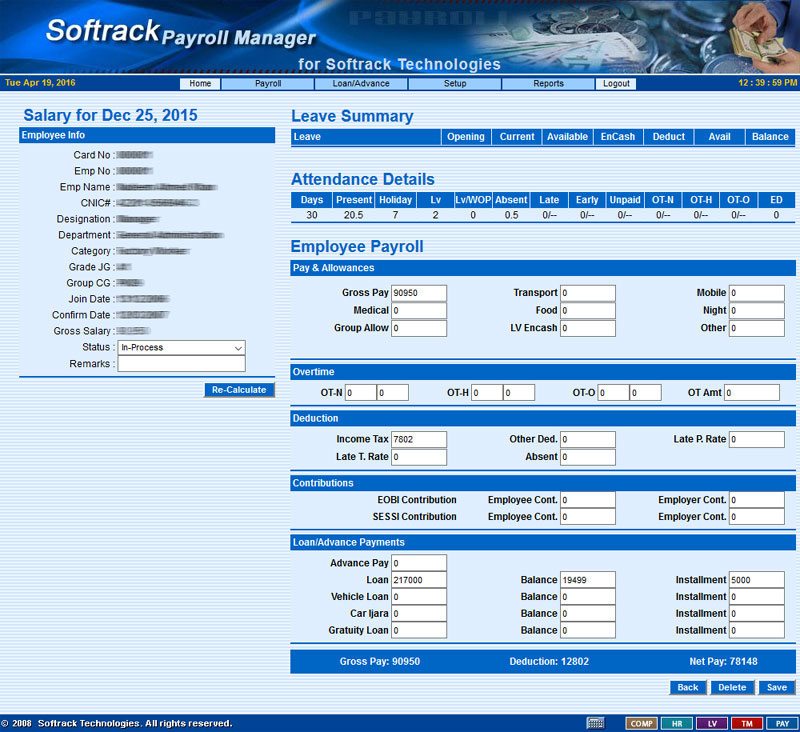
Task: Open the COMP module button
Action: (x=640, y=723)
